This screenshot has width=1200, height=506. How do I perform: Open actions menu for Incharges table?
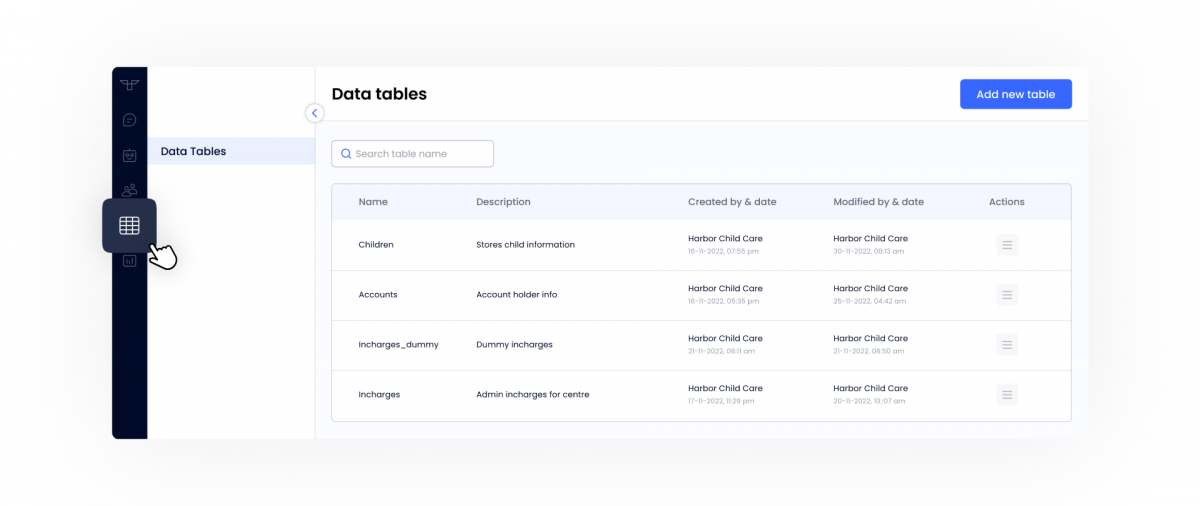[x=1007, y=395]
